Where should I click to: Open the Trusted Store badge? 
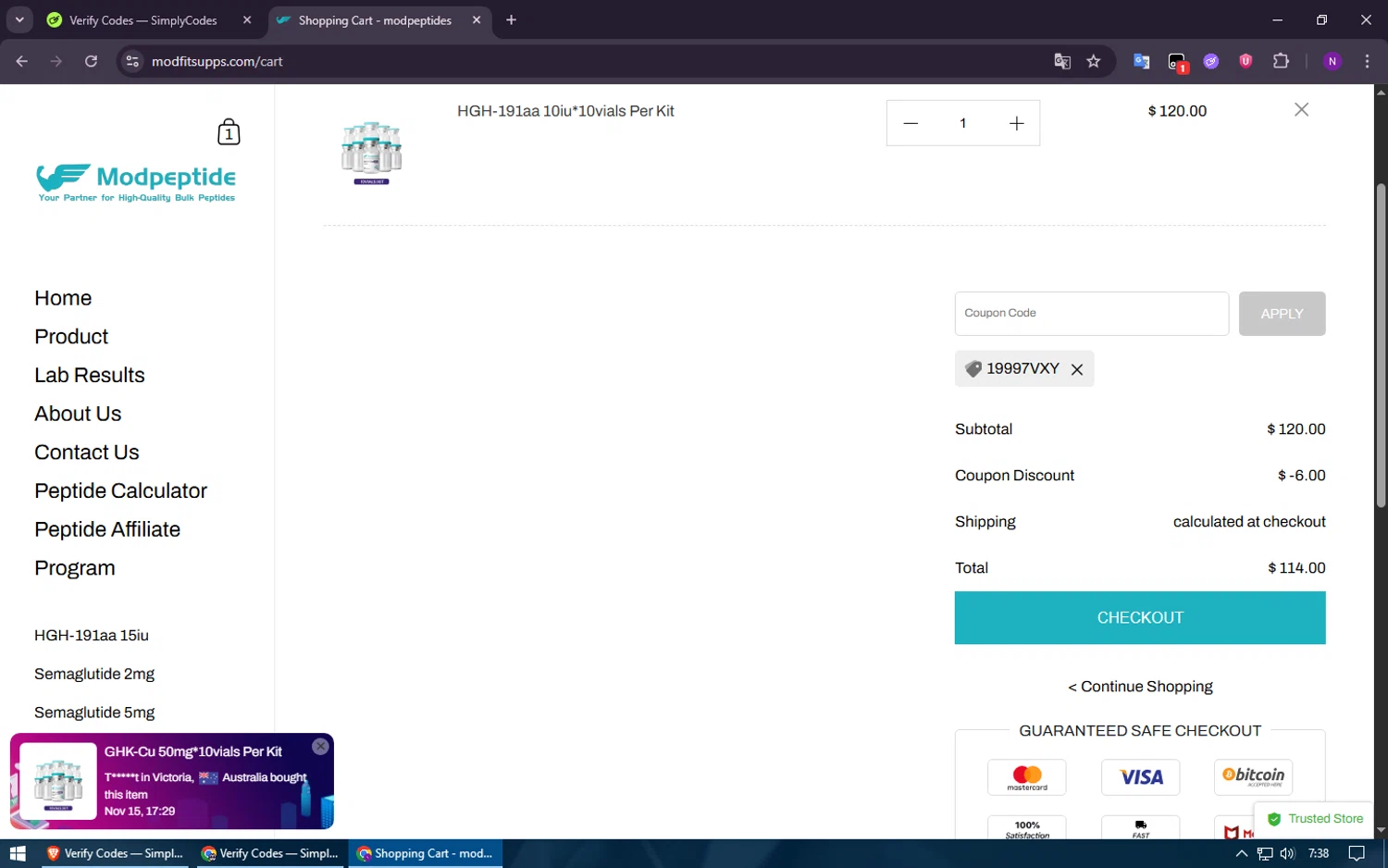tap(1315, 819)
